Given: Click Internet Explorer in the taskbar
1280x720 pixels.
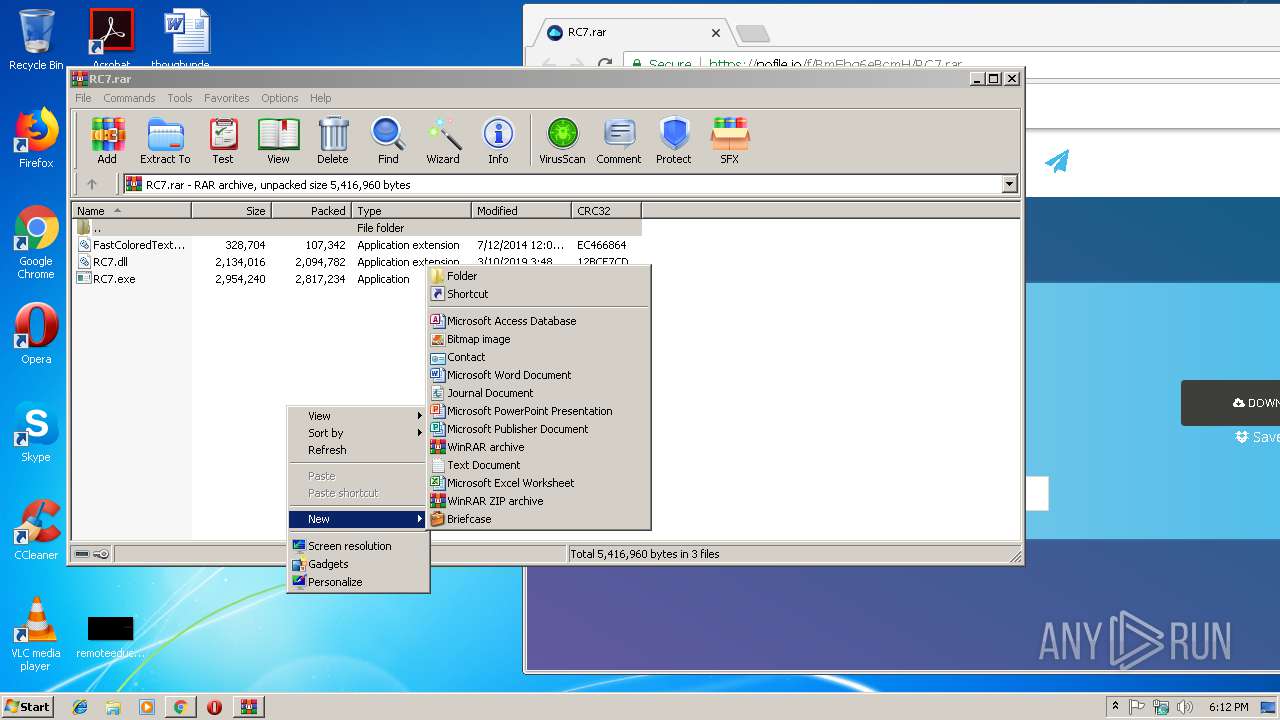Looking at the screenshot, I should 80,707.
